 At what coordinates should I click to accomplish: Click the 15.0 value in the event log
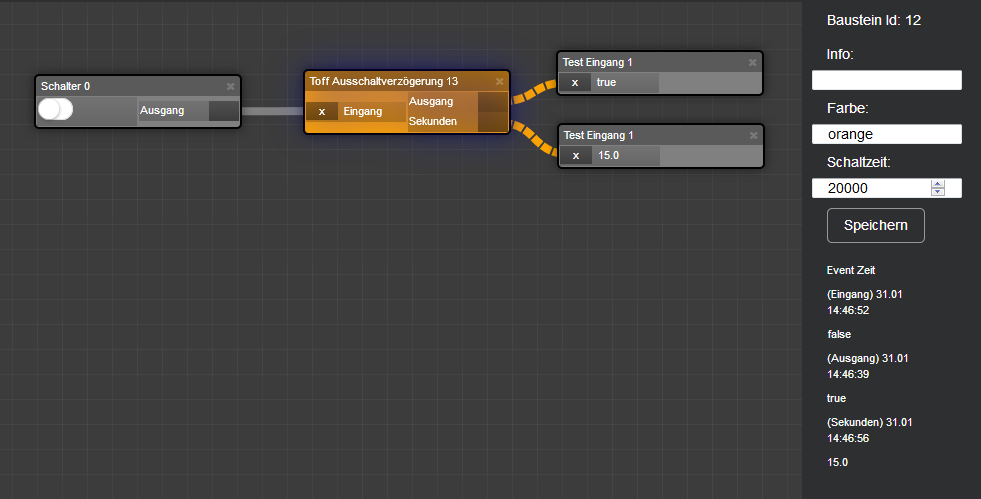point(838,463)
